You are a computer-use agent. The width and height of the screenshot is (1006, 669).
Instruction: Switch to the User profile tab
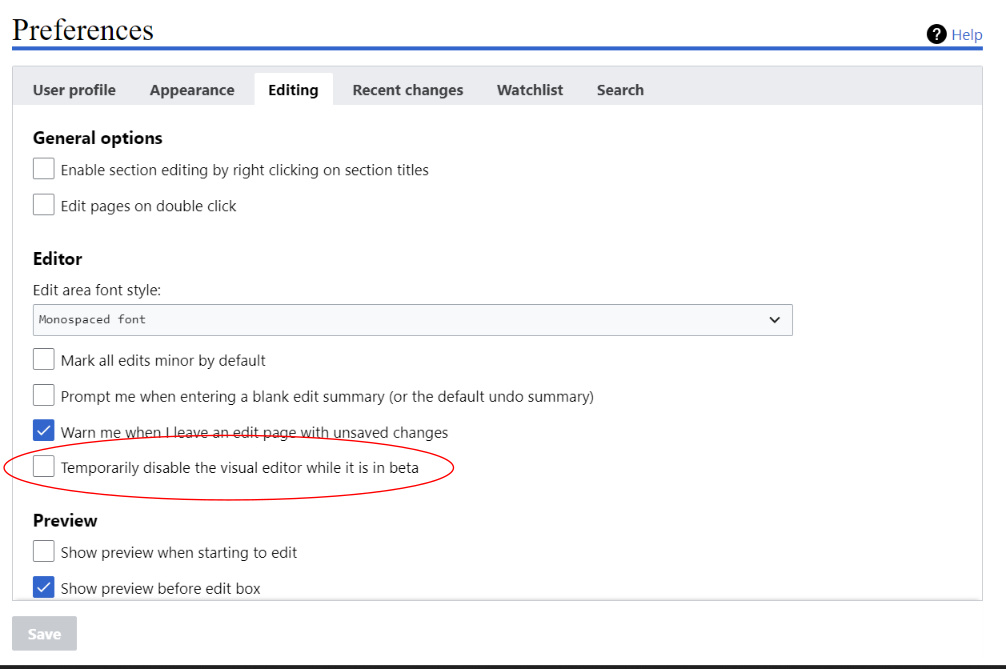74,90
